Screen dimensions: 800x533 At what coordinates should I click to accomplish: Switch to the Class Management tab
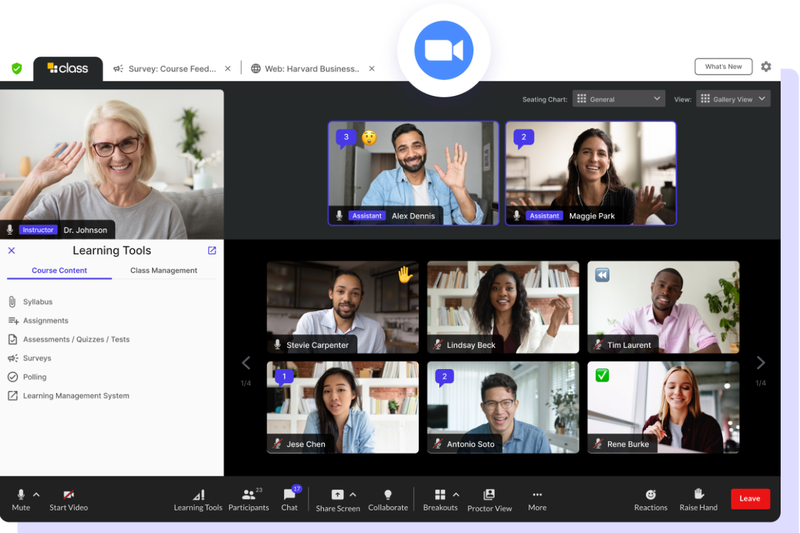pyautogui.click(x=163, y=270)
